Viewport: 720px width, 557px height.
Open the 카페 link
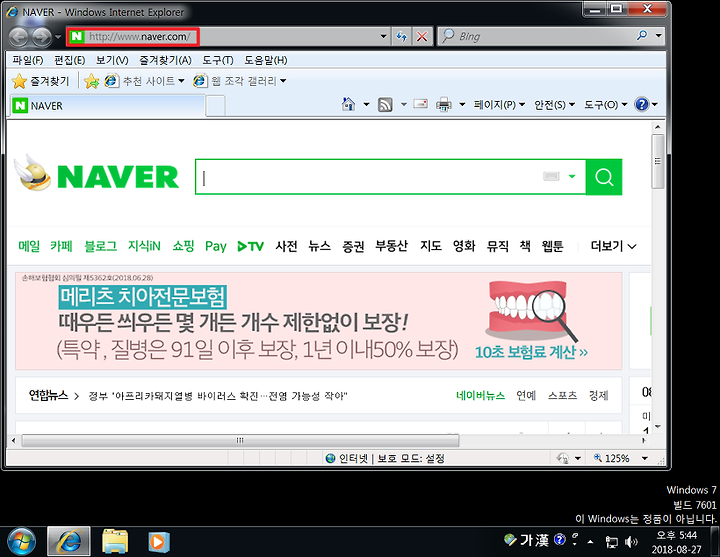(62, 246)
